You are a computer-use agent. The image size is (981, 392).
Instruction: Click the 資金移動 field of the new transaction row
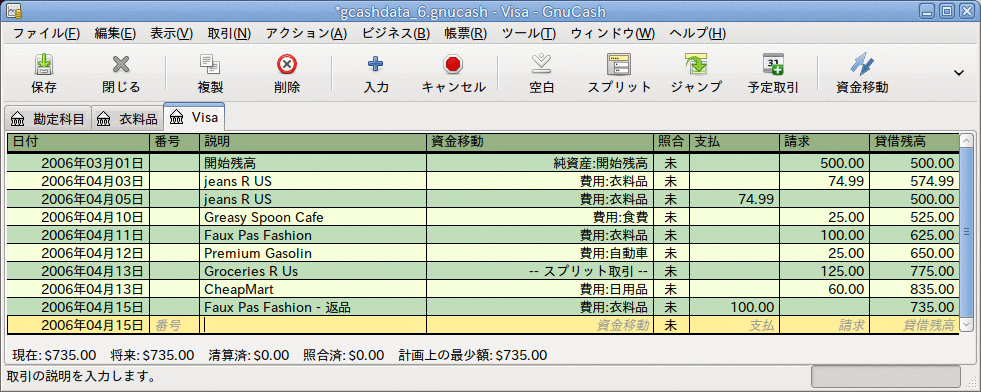coord(540,325)
